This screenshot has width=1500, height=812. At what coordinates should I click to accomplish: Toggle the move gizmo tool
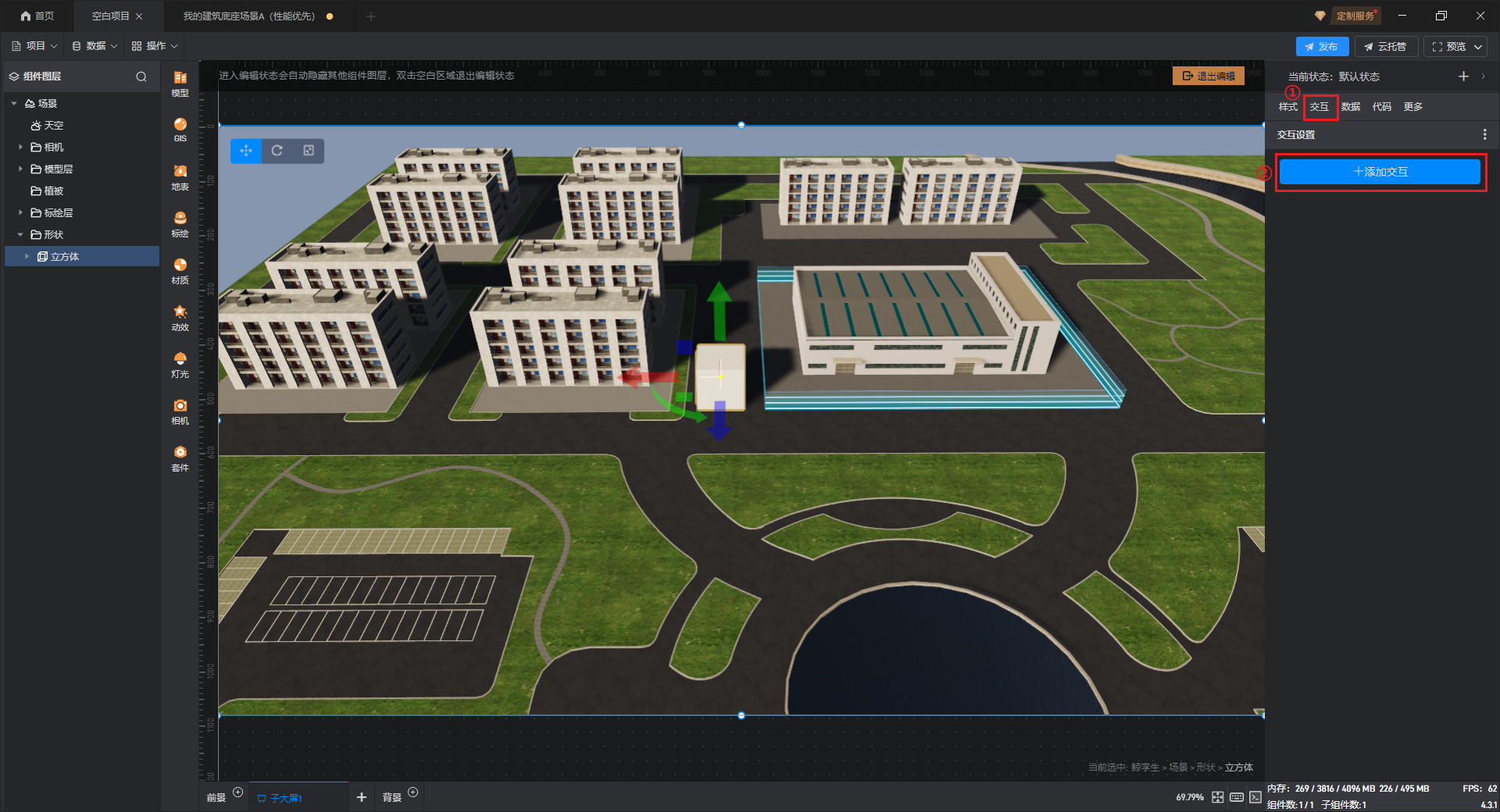click(x=246, y=151)
